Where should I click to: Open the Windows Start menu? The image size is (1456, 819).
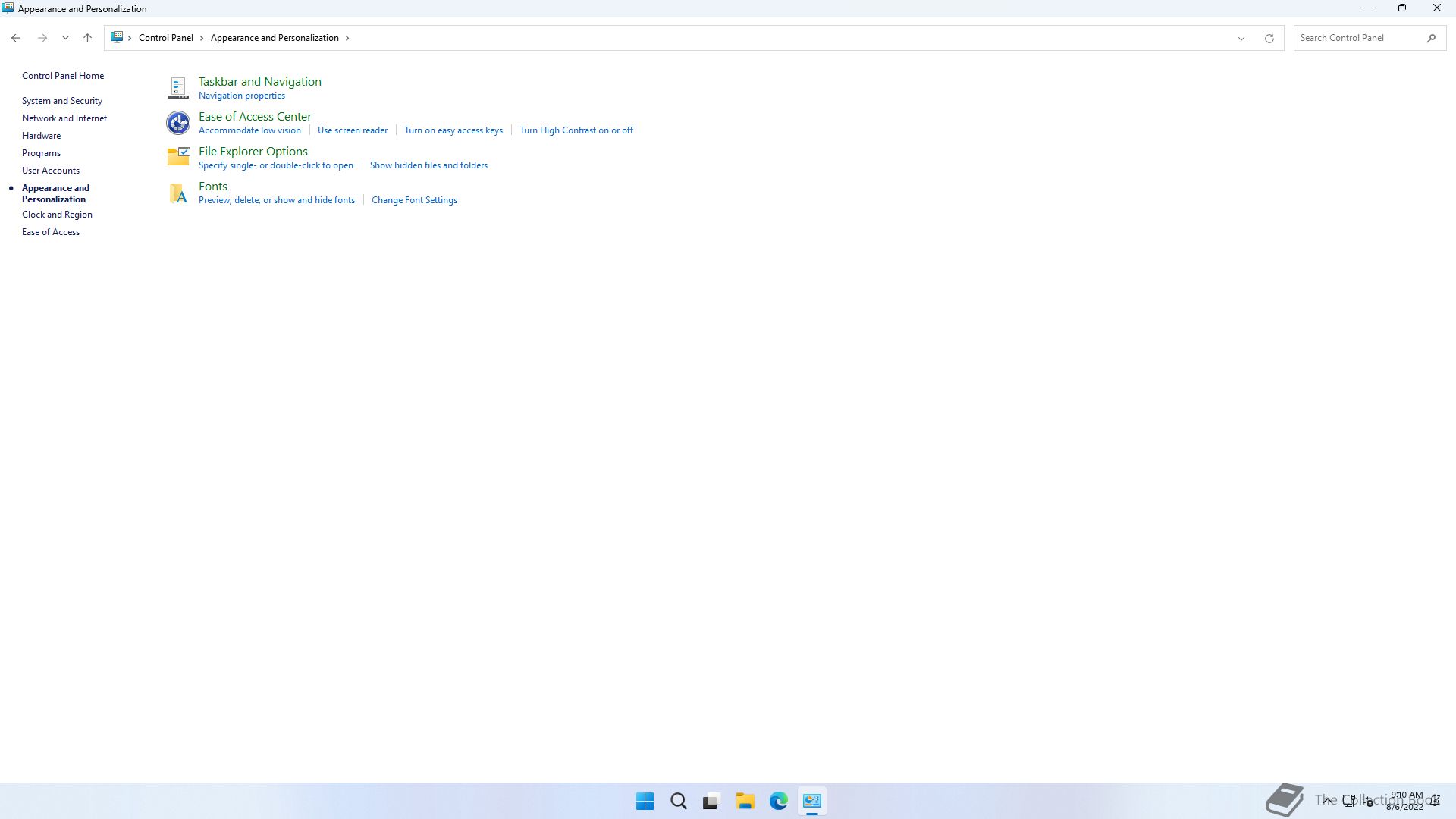tap(645, 801)
